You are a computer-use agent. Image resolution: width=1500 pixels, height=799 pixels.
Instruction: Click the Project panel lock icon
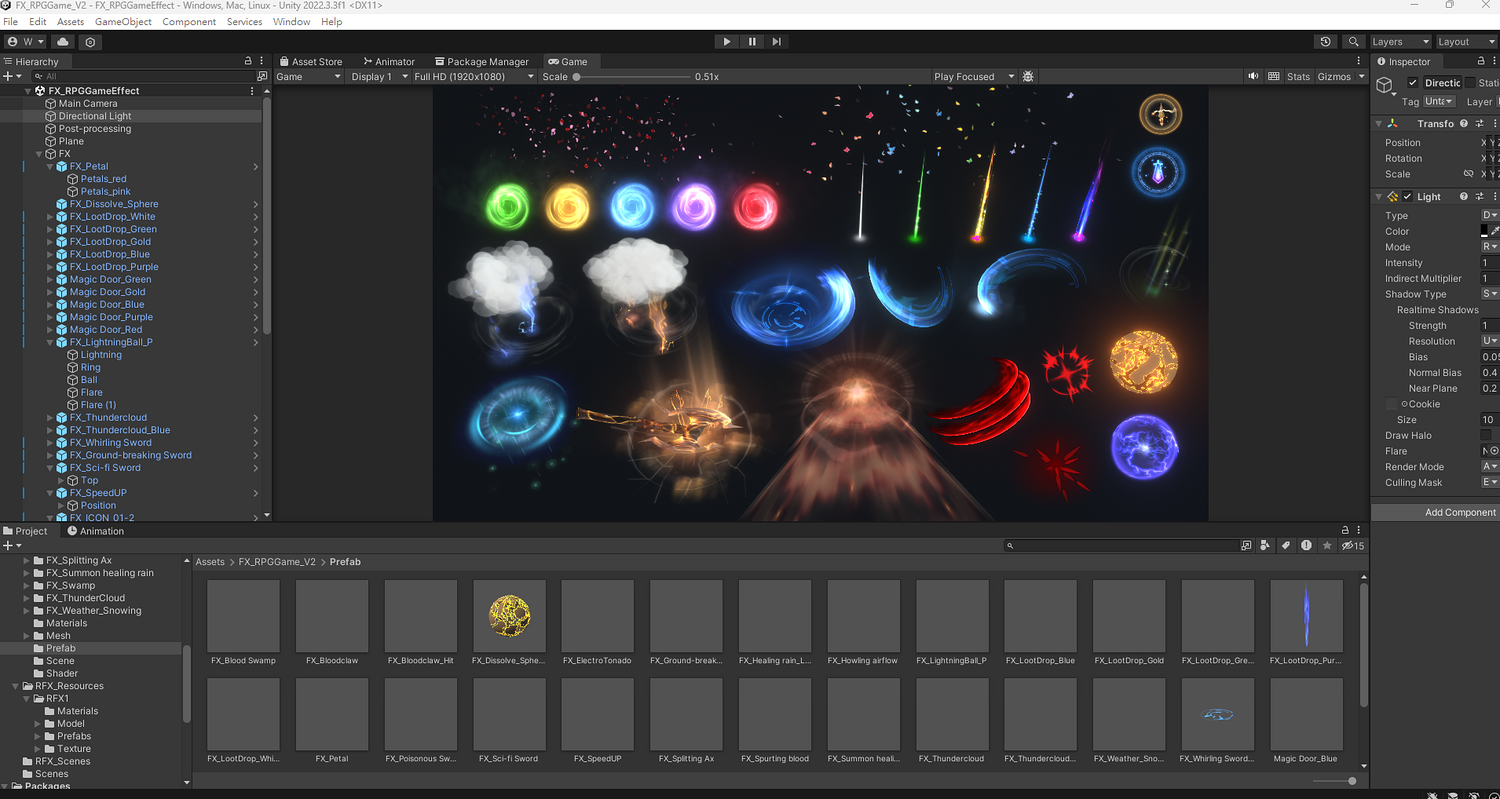point(1346,531)
